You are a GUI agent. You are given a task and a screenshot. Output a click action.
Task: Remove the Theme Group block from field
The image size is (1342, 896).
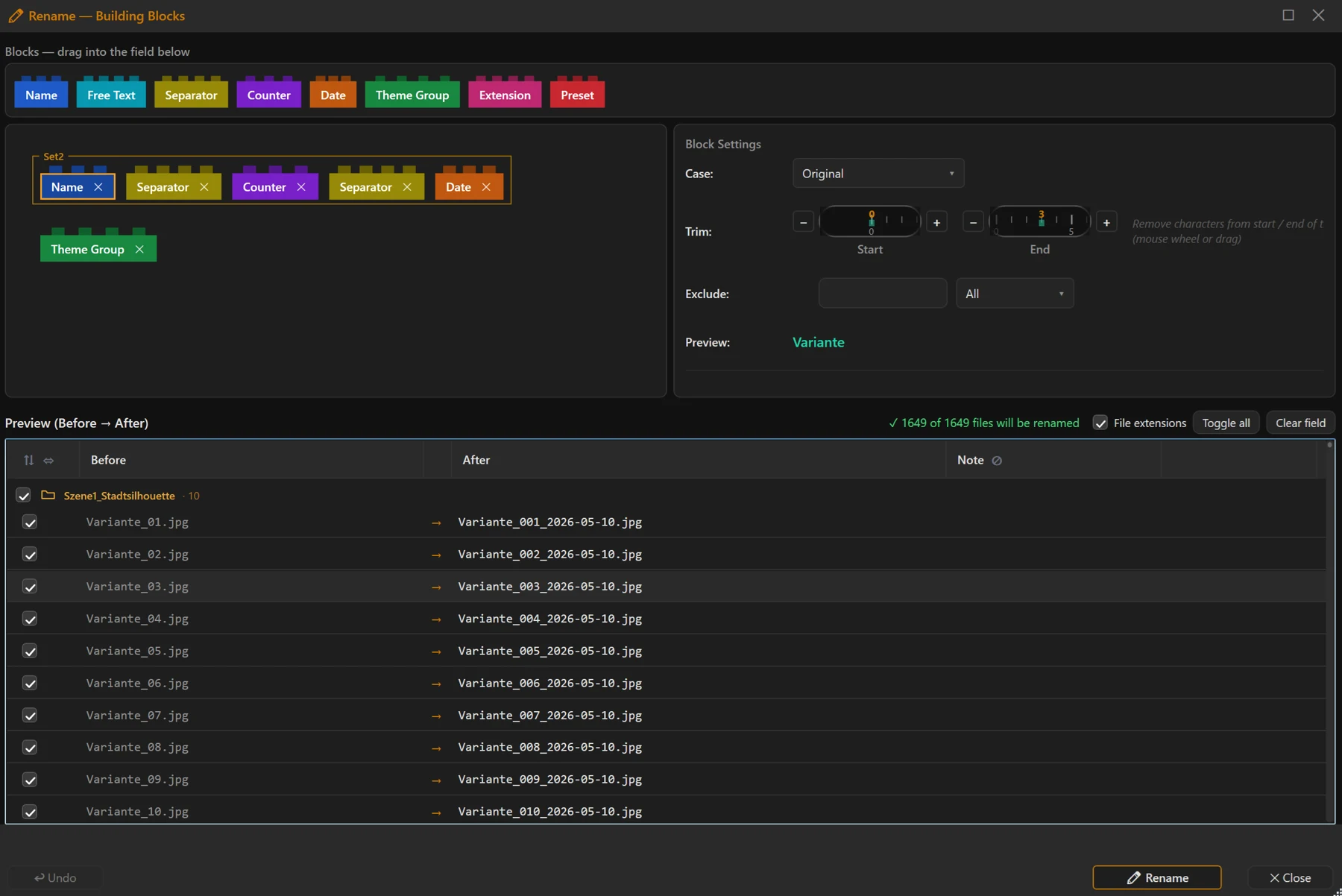pos(139,250)
